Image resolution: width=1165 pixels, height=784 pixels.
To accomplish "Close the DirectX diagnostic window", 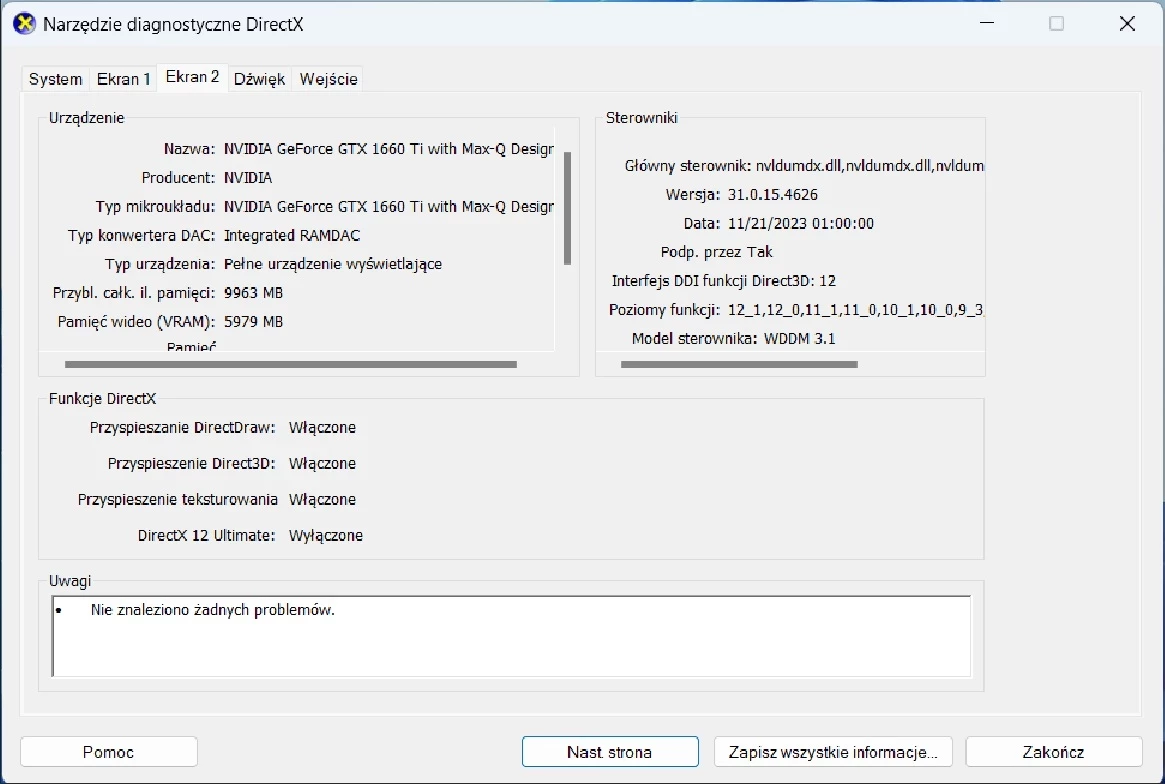I will pyautogui.click(x=1127, y=23).
